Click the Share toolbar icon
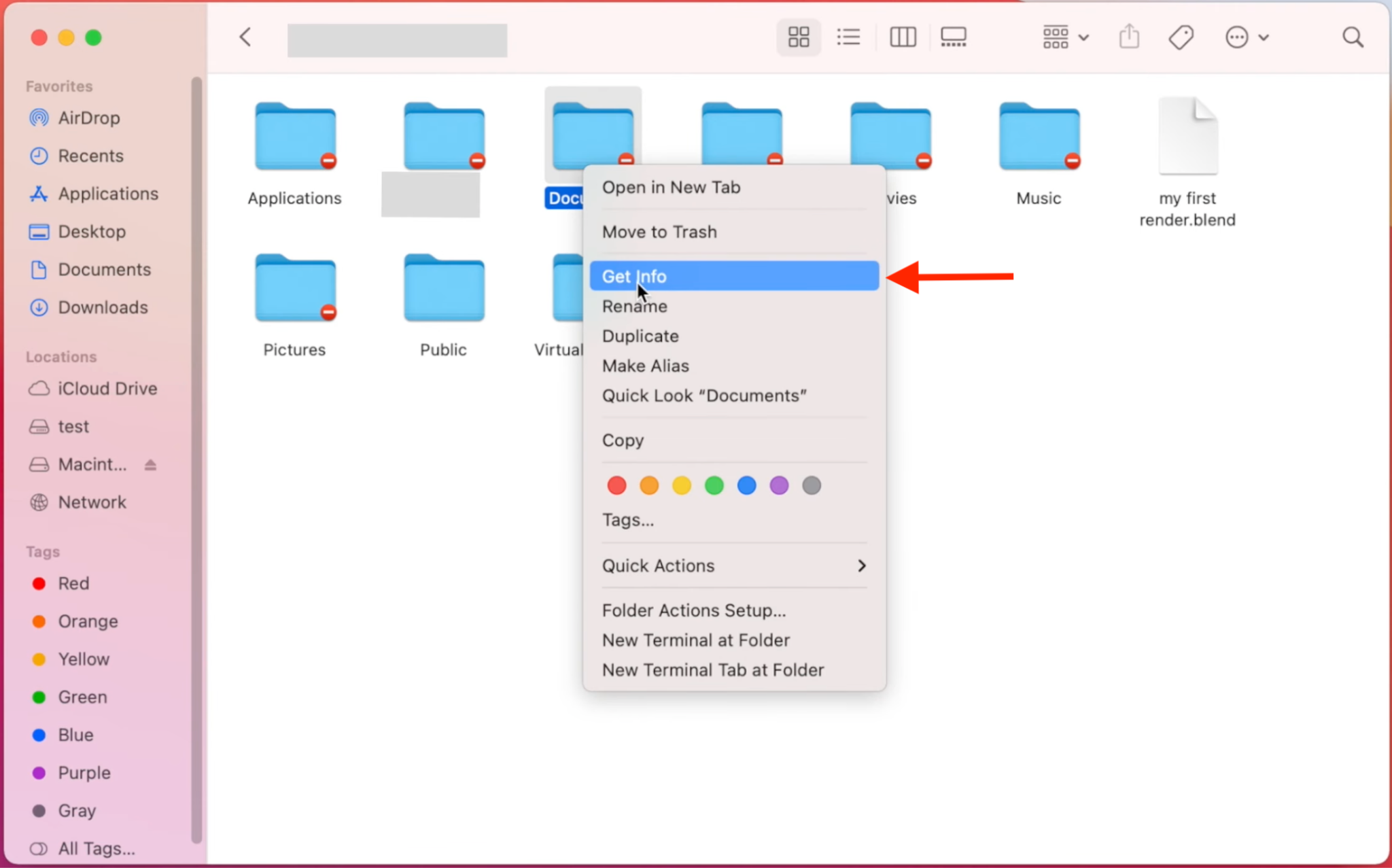1392x868 pixels. coord(1129,37)
